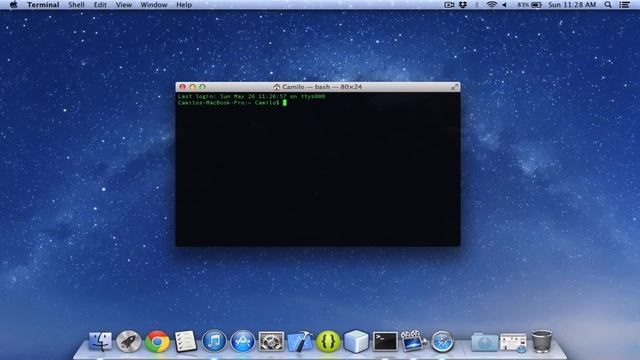
Task: Close the Terminal window with red button
Action: coord(182,87)
